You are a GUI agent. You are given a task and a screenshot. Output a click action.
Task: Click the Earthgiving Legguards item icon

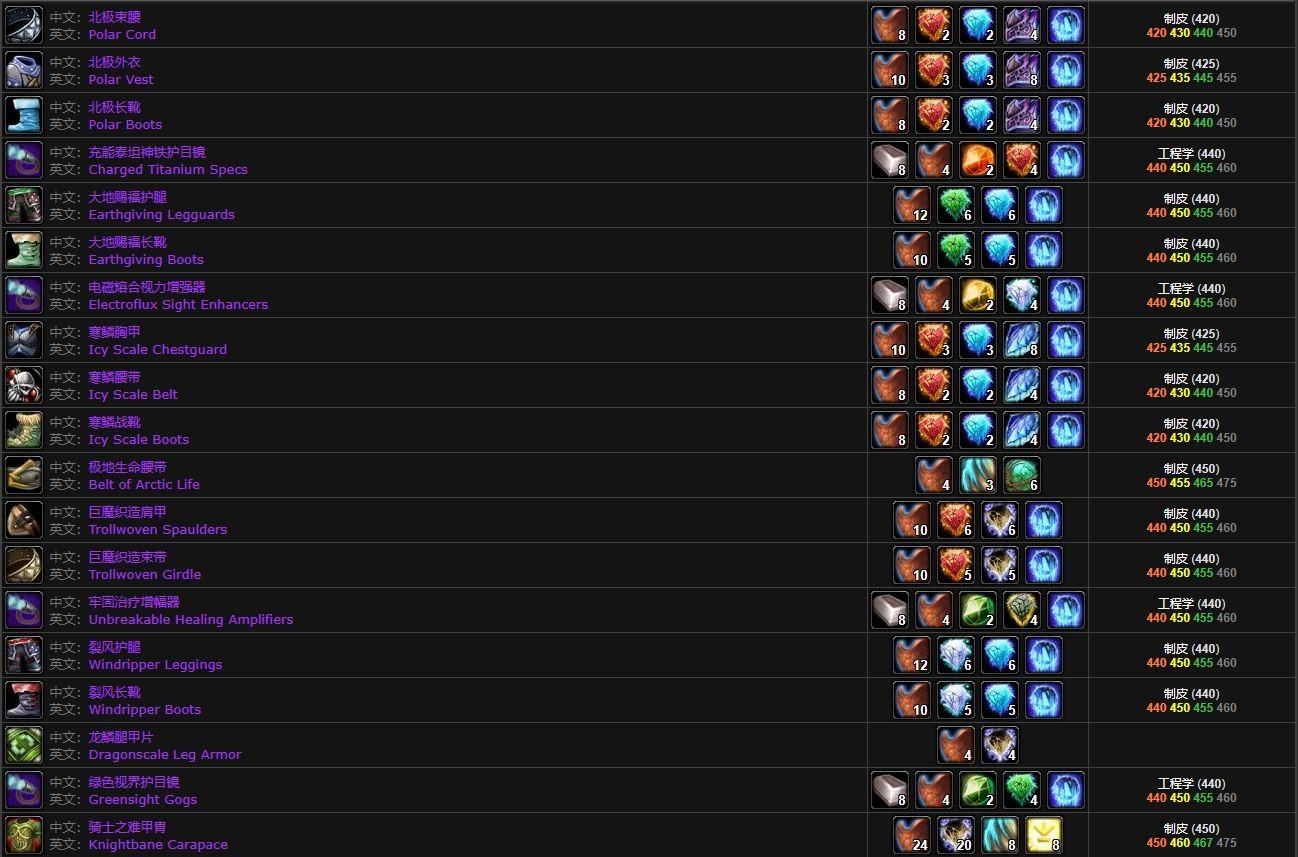click(x=24, y=205)
